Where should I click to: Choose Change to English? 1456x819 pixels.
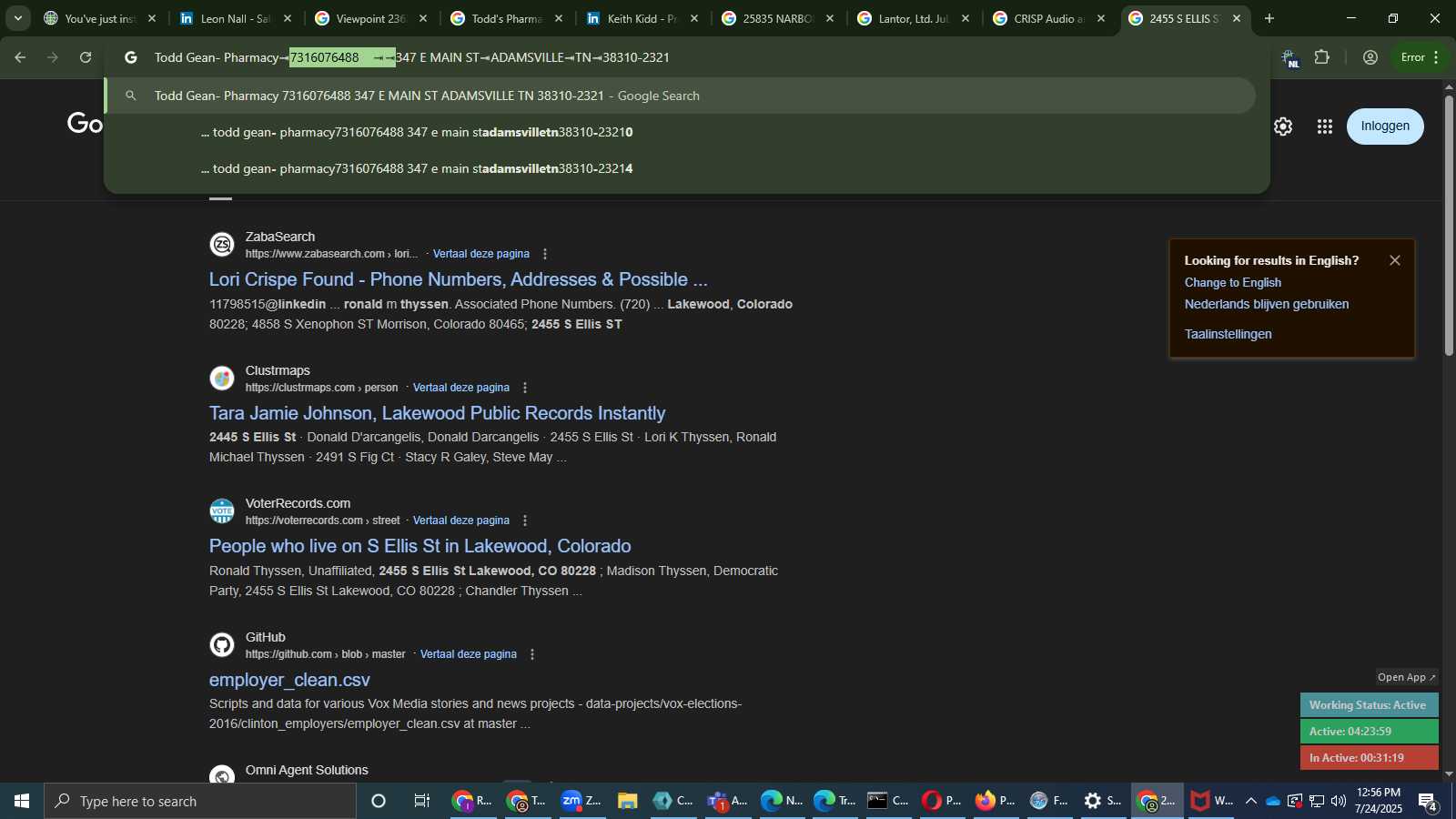click(1232, 283)
